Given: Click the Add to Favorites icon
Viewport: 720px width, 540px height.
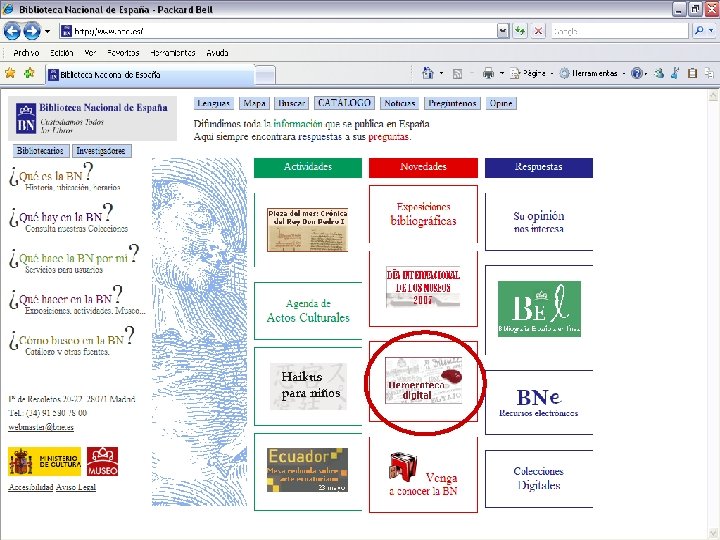Looking at the screenshot, I should click(29, 73).
